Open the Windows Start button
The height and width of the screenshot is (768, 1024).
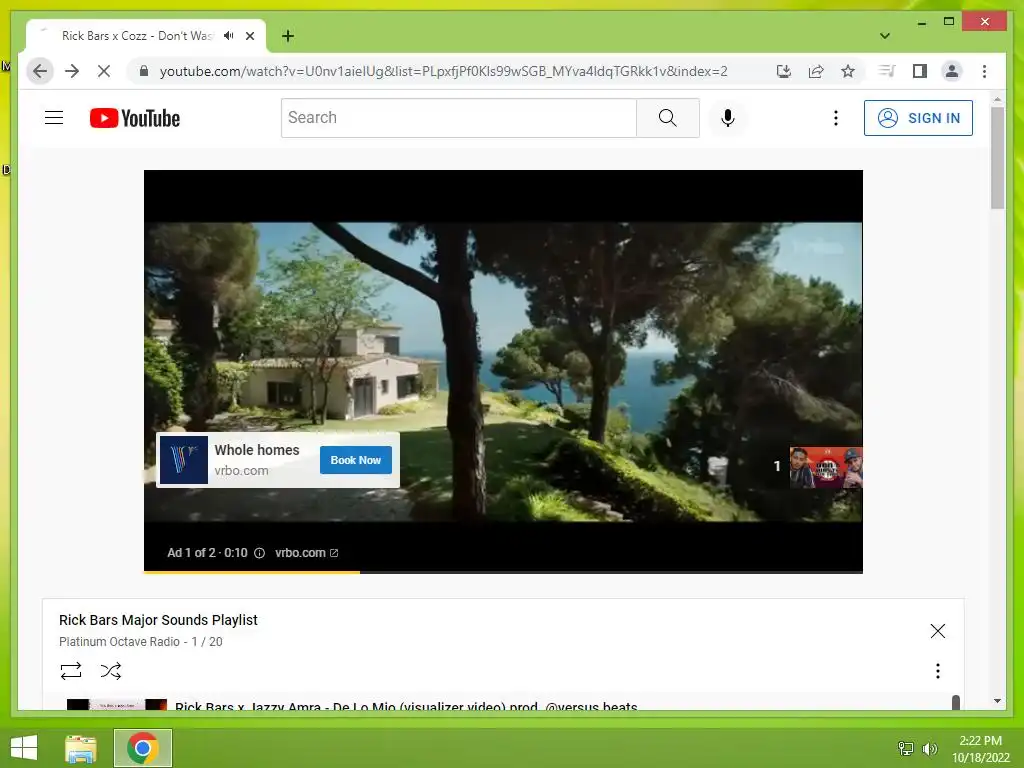[24, 748]
